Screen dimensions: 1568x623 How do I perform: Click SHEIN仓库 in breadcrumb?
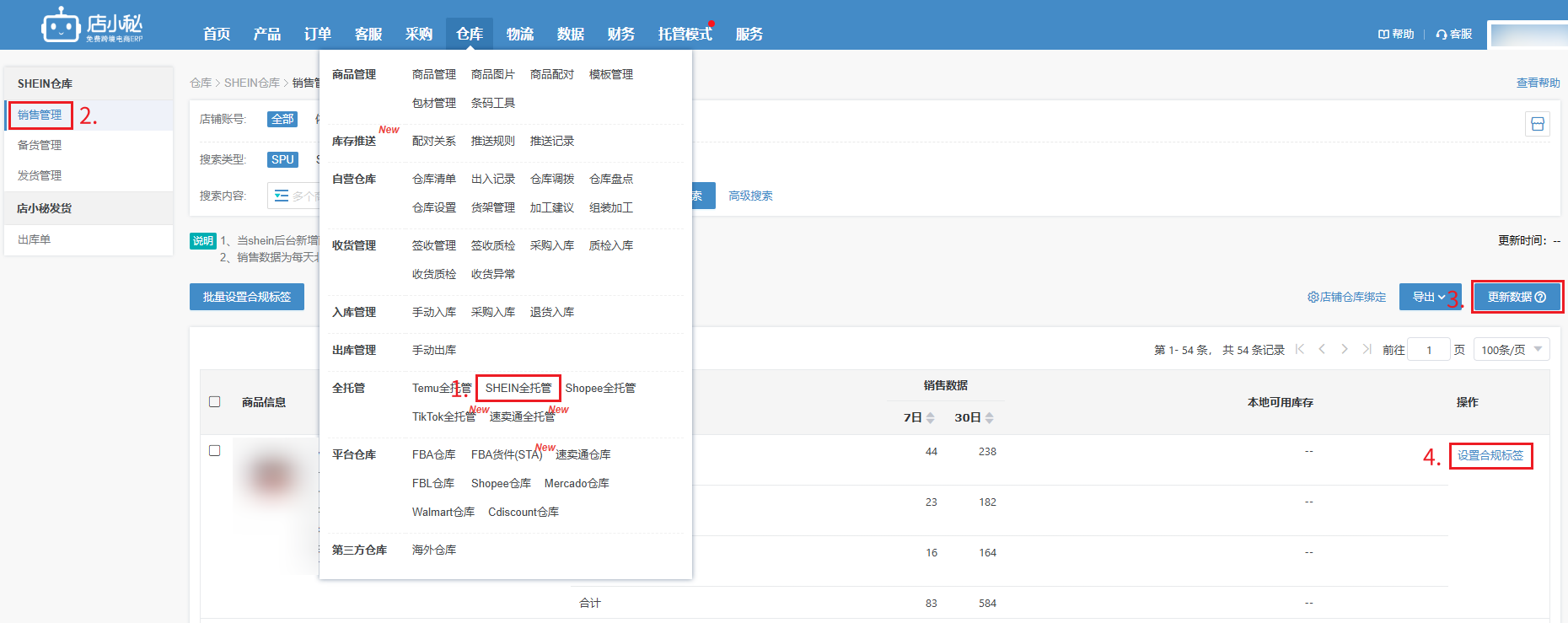coord(252,83)
